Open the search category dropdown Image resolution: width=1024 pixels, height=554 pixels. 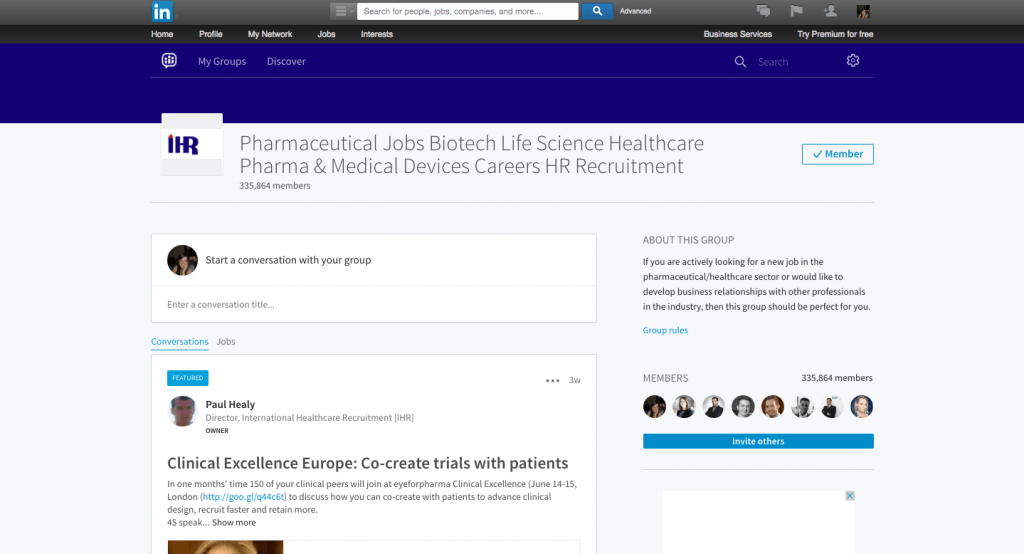[342, 11]
